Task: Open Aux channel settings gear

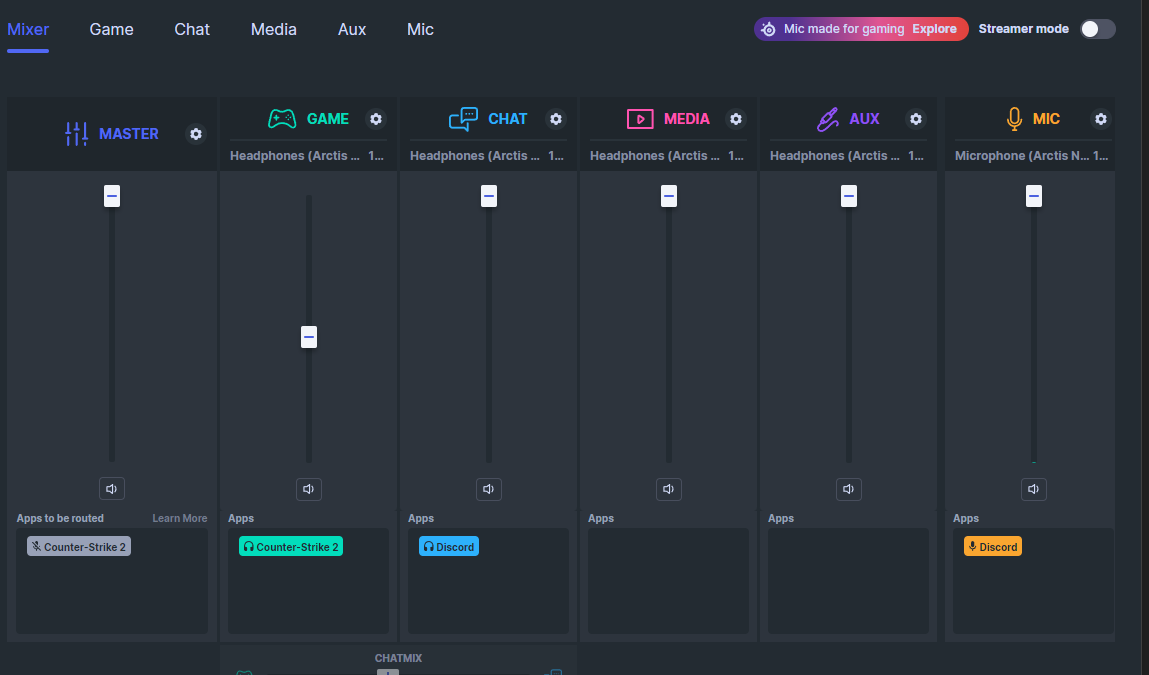Action: (916, 119)
